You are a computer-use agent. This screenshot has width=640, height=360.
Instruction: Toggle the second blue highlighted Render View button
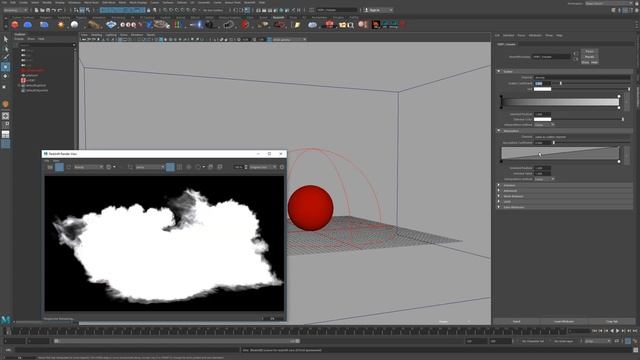pyautogui.click(x=170, y=167)
